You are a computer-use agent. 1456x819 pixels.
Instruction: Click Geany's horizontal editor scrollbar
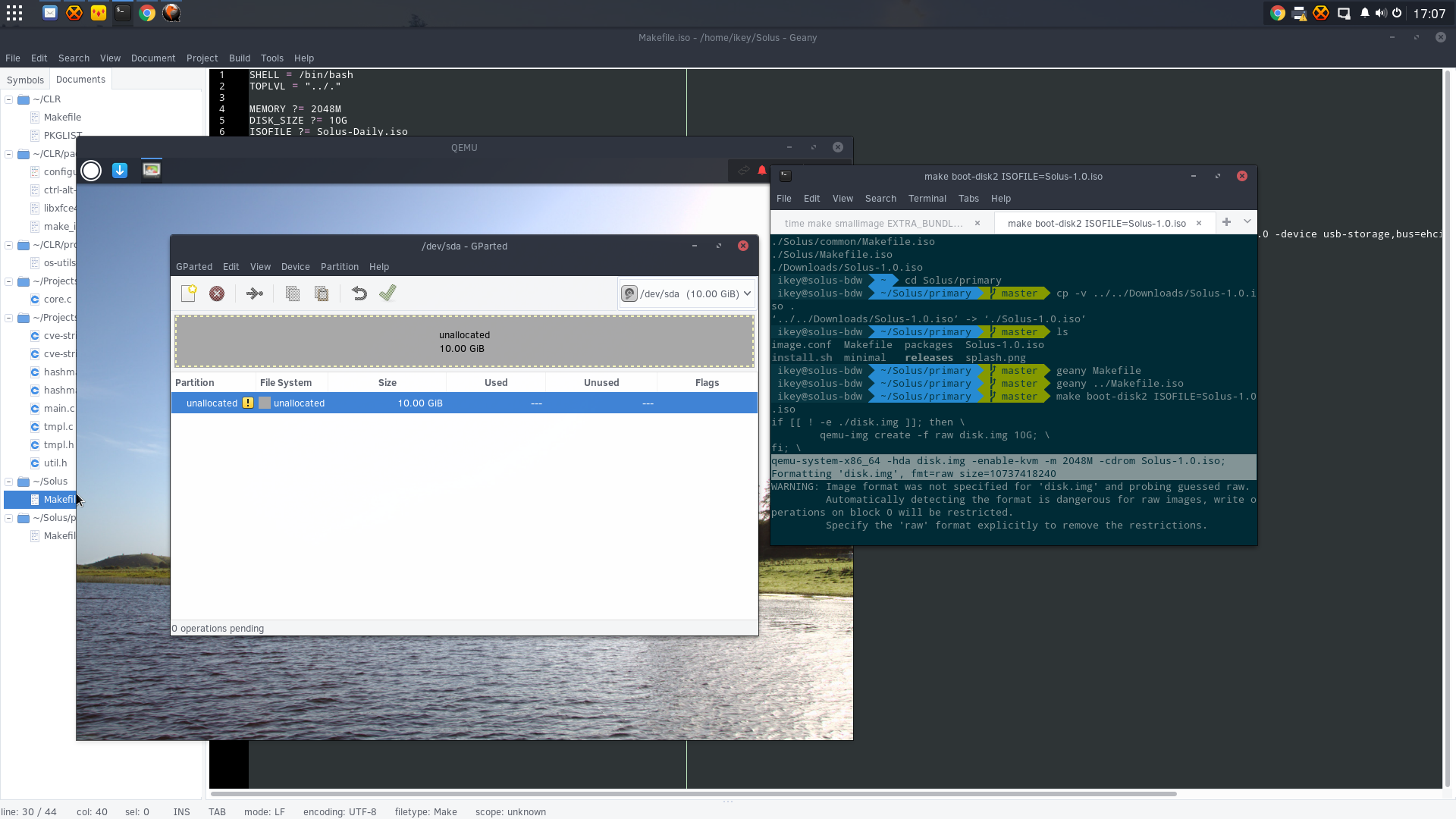coord(693,794)
